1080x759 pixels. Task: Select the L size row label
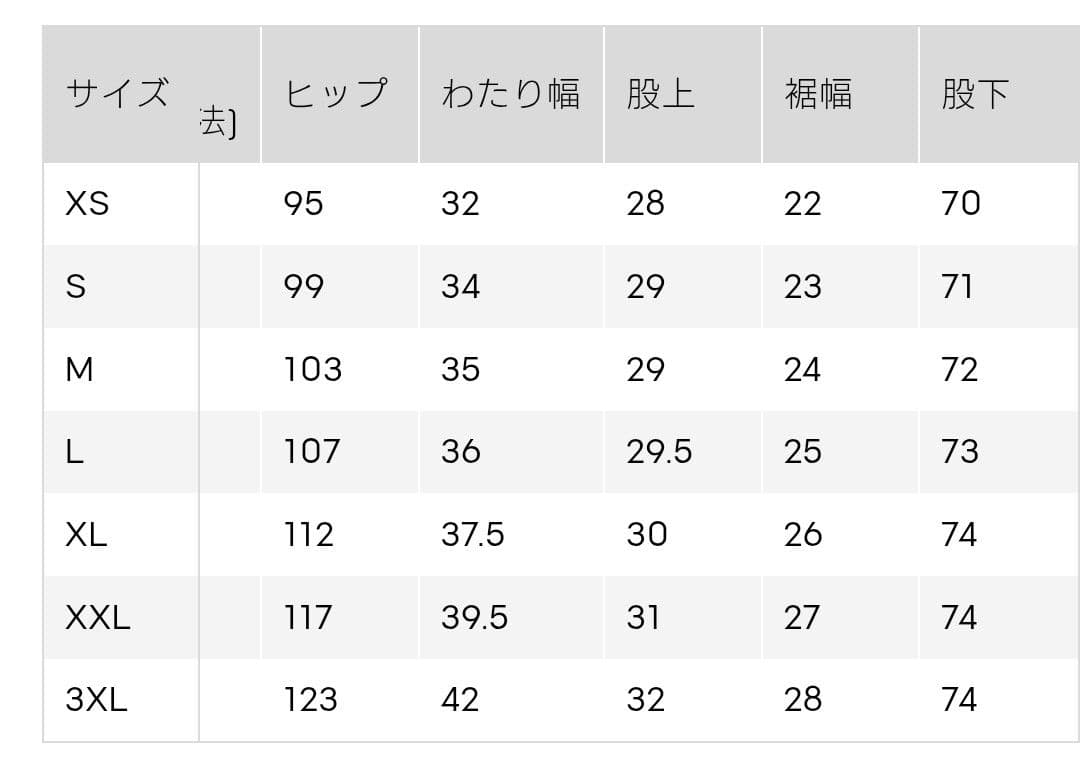click(74, 452)
